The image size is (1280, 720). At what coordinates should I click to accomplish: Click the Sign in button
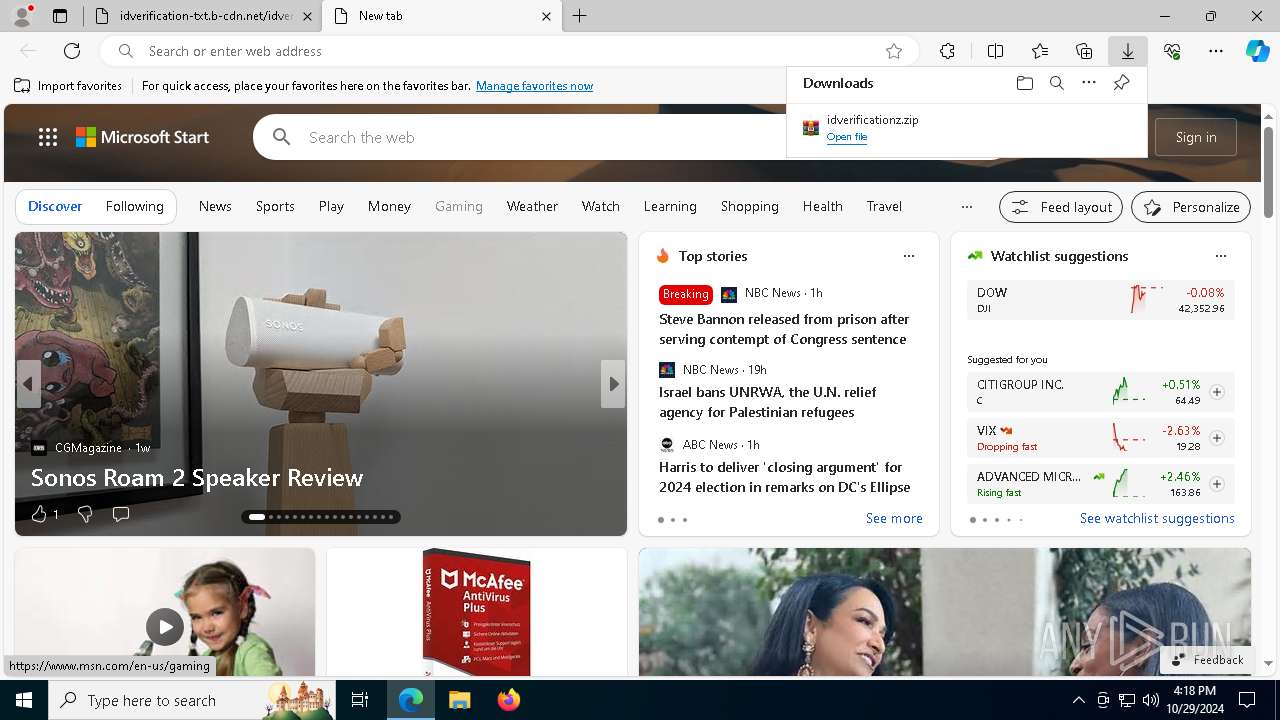(x=1196, y=137)
